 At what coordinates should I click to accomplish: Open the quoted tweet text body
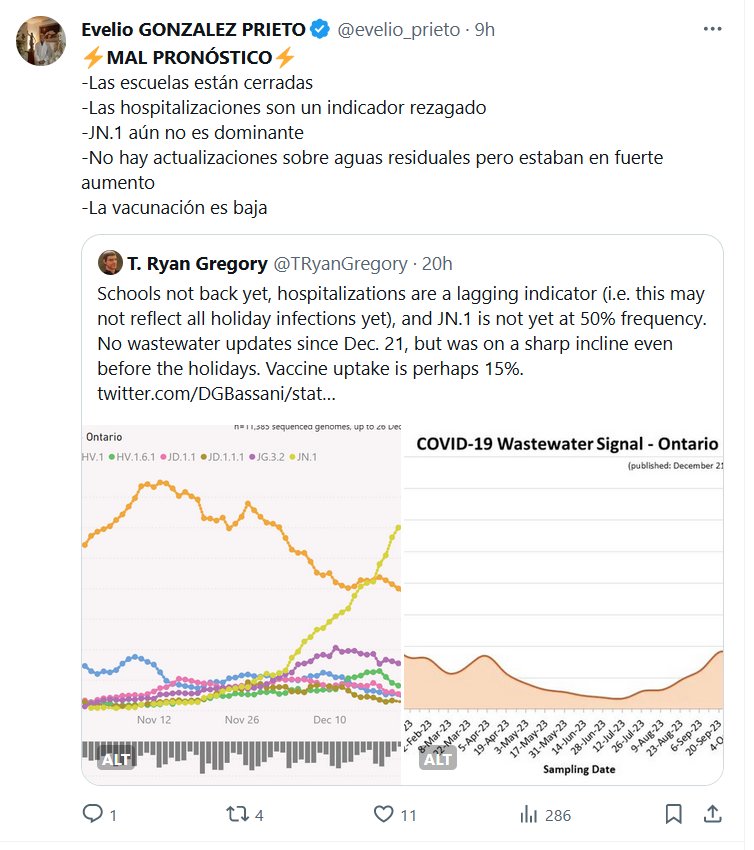(x=400, y=330)
